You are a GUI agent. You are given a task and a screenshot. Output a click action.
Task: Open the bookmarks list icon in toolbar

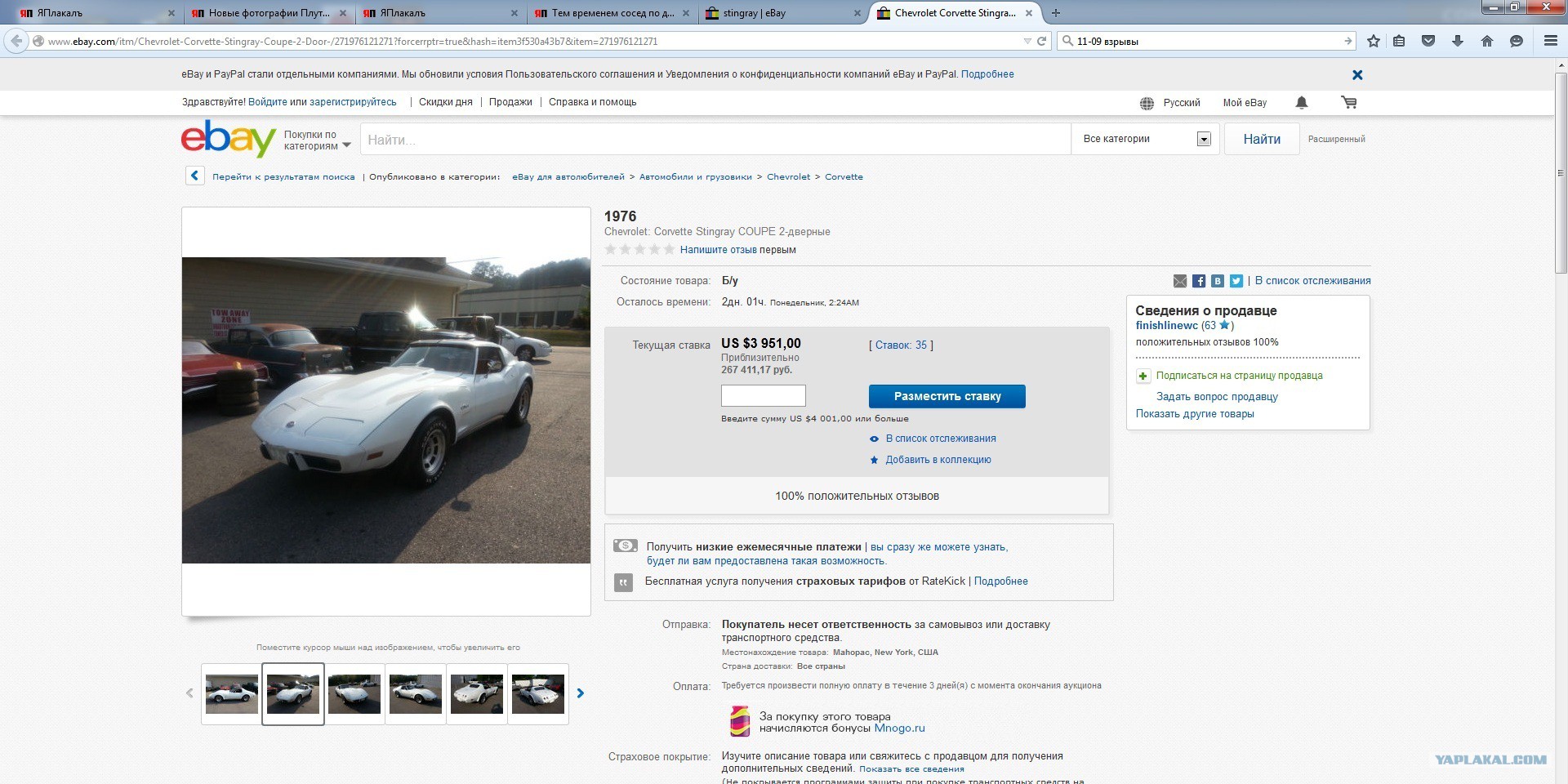point(1399,41)
